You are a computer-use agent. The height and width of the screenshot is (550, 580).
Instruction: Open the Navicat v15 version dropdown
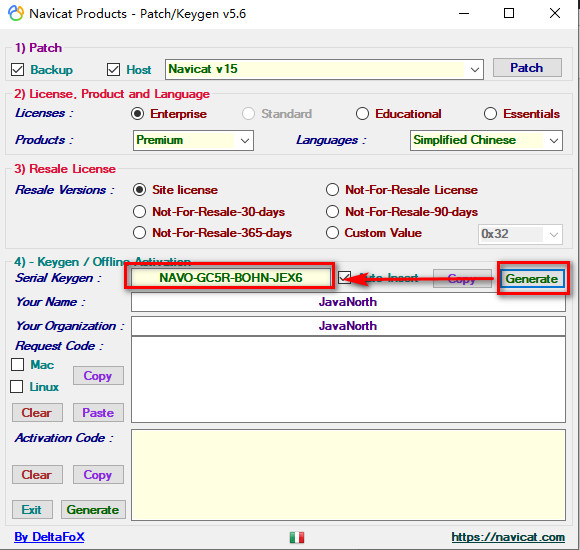click(x=324, y=69)
